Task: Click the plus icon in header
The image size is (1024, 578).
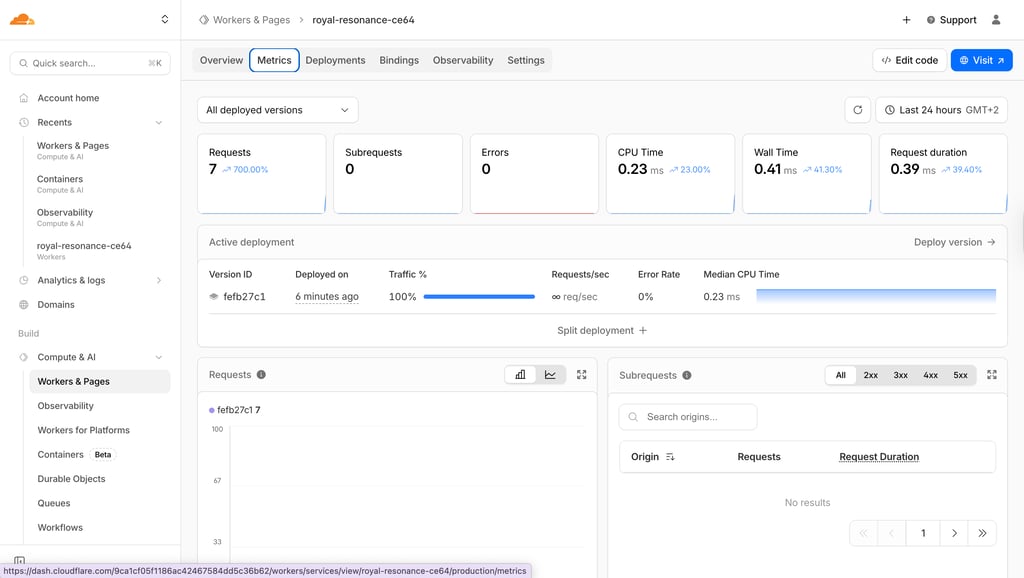Action: [906, 20]
